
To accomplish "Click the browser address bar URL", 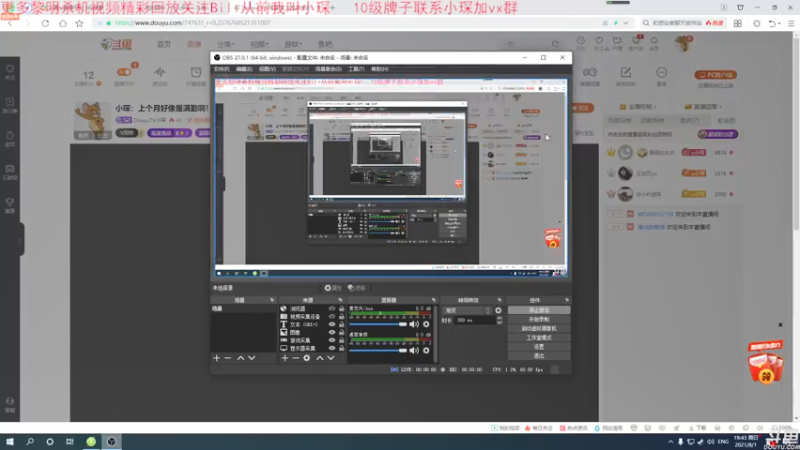I will point(192,23).
